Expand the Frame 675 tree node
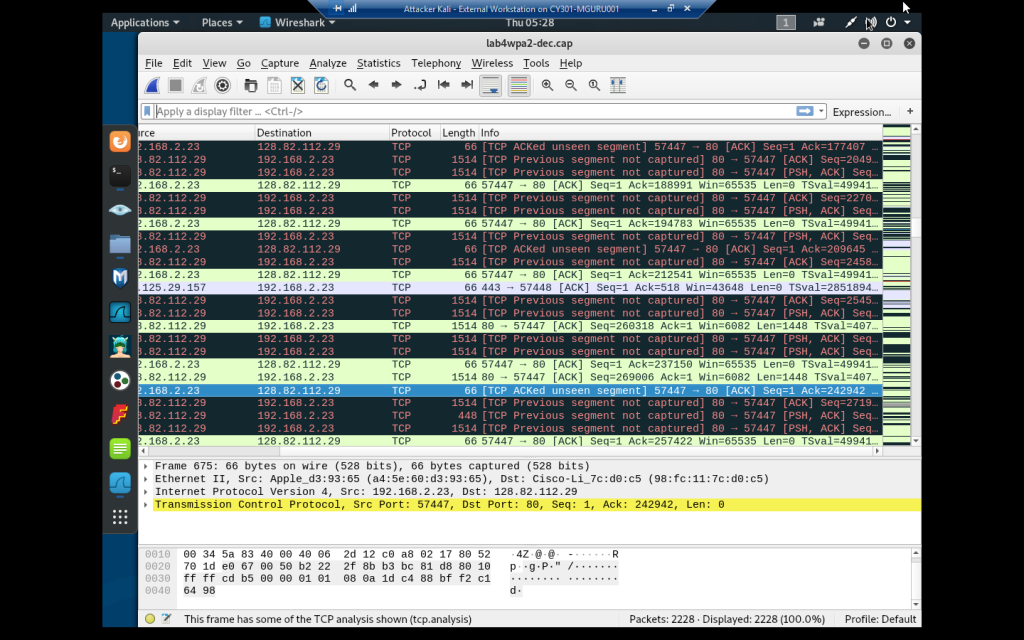The width and height of the screenshot is (1024, 640). pyautogui.click(x=146, y=466)
